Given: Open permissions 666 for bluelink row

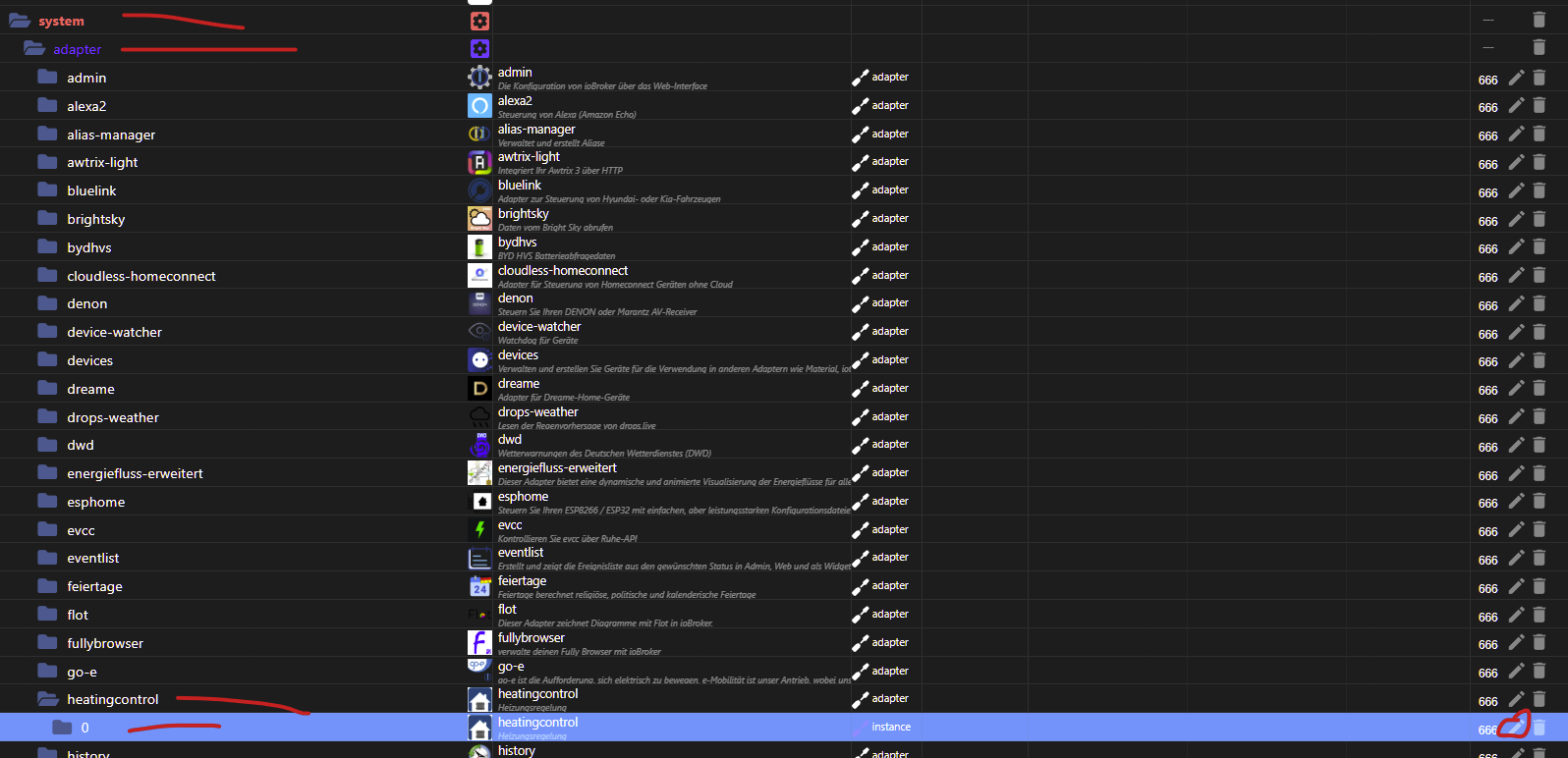Looking at the screenshot, I should pos(1488,192).
